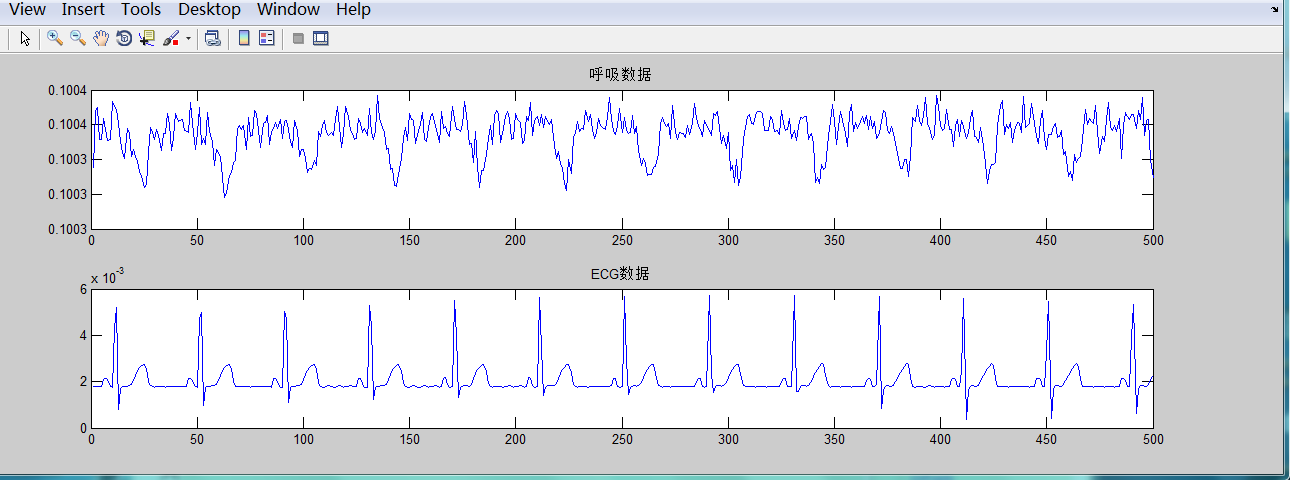Open the Window menu

(288, 10)
